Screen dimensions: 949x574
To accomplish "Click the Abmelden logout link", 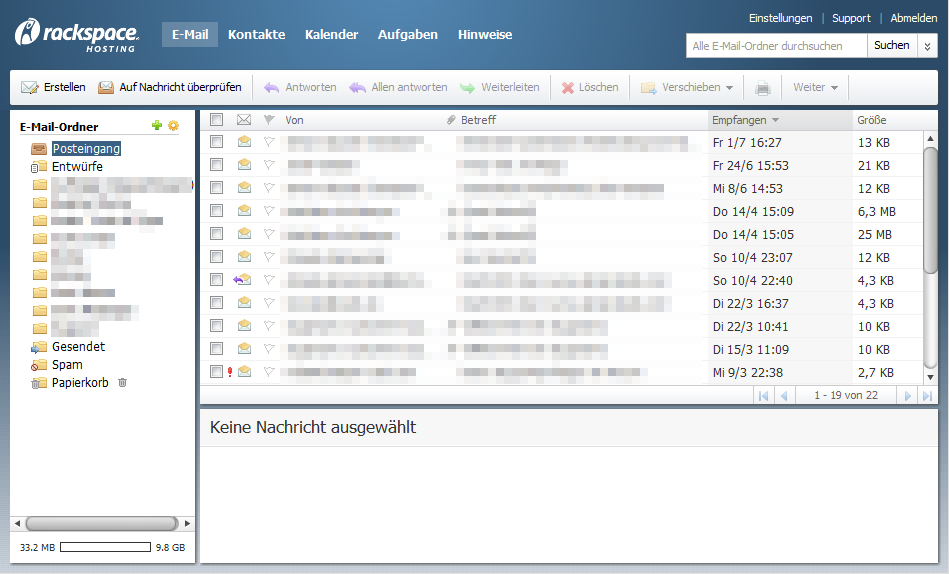I will 913,18.
